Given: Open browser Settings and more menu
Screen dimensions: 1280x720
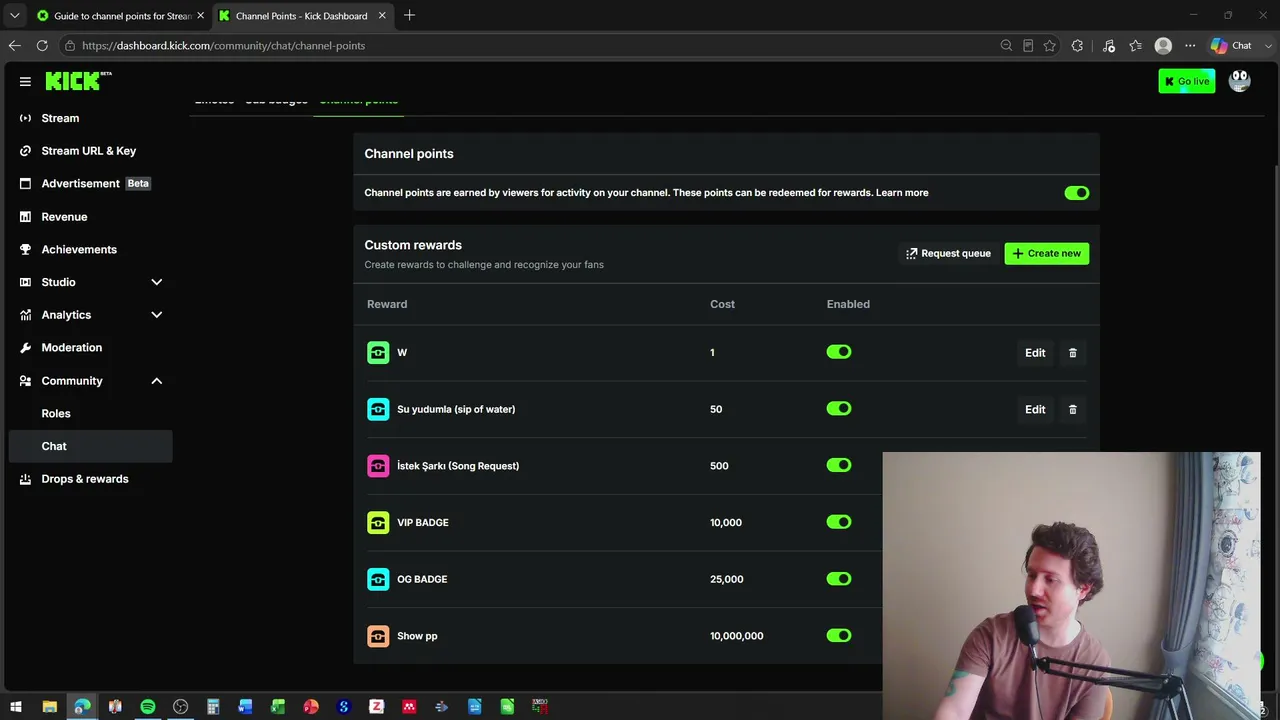Looking at the screenshot, I should coord(1190,45).
